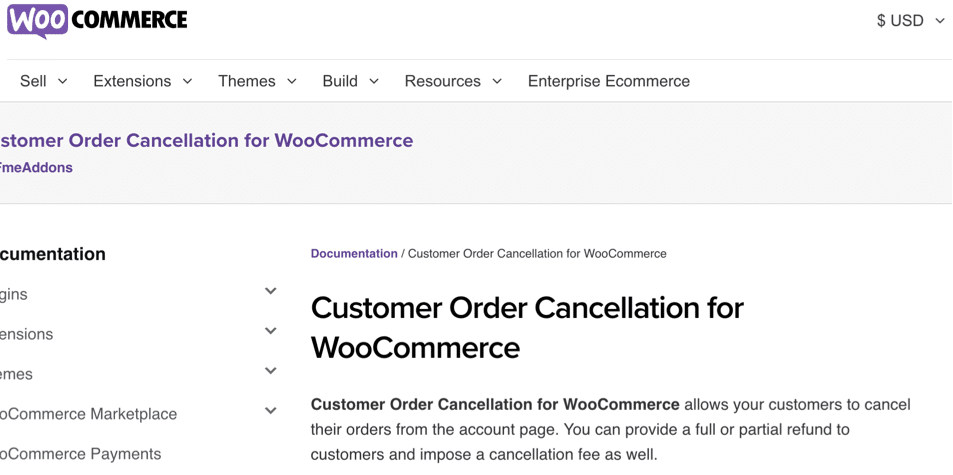Open the Themes navigation menu
Screen dimensions: 953x475
pyautogui.click(x=258, y=81)
